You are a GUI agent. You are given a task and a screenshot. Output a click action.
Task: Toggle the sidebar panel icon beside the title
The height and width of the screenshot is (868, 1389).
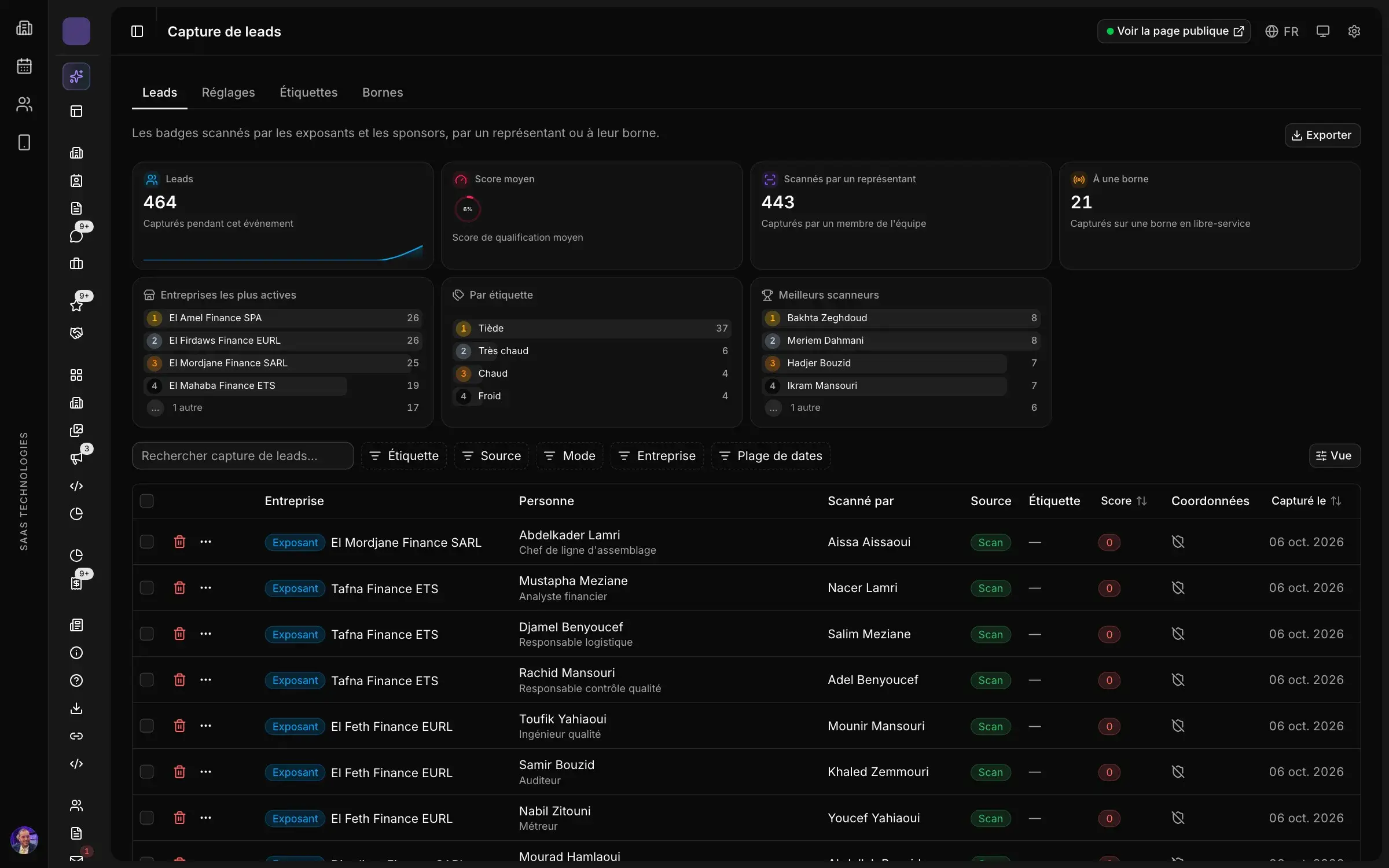coord(137,31)
